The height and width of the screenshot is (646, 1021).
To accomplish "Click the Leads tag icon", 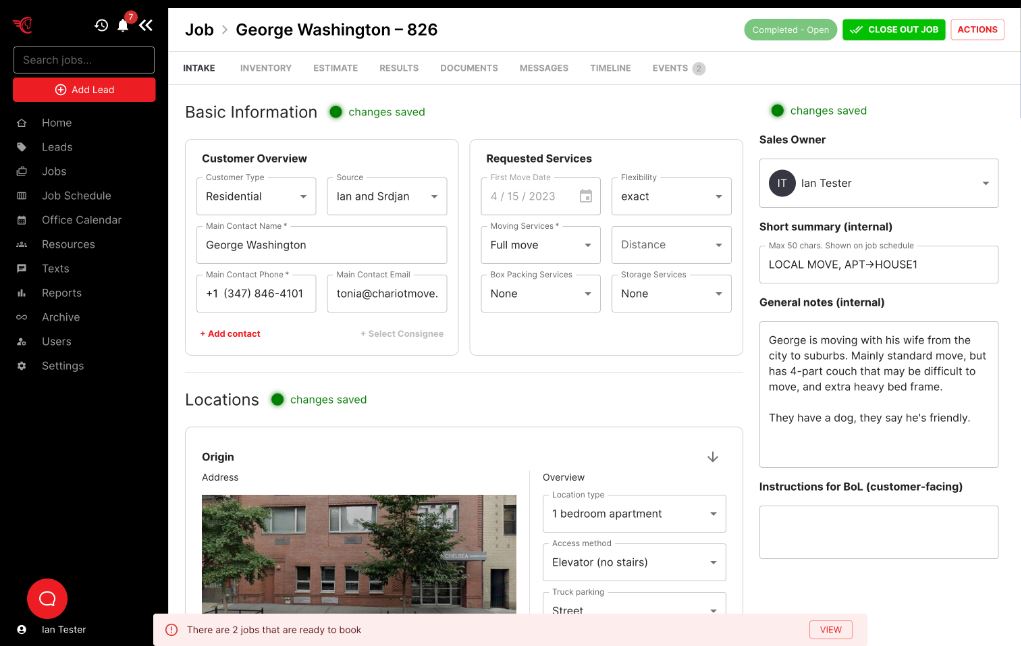I will pyautogui.click(x=21, y=147).
